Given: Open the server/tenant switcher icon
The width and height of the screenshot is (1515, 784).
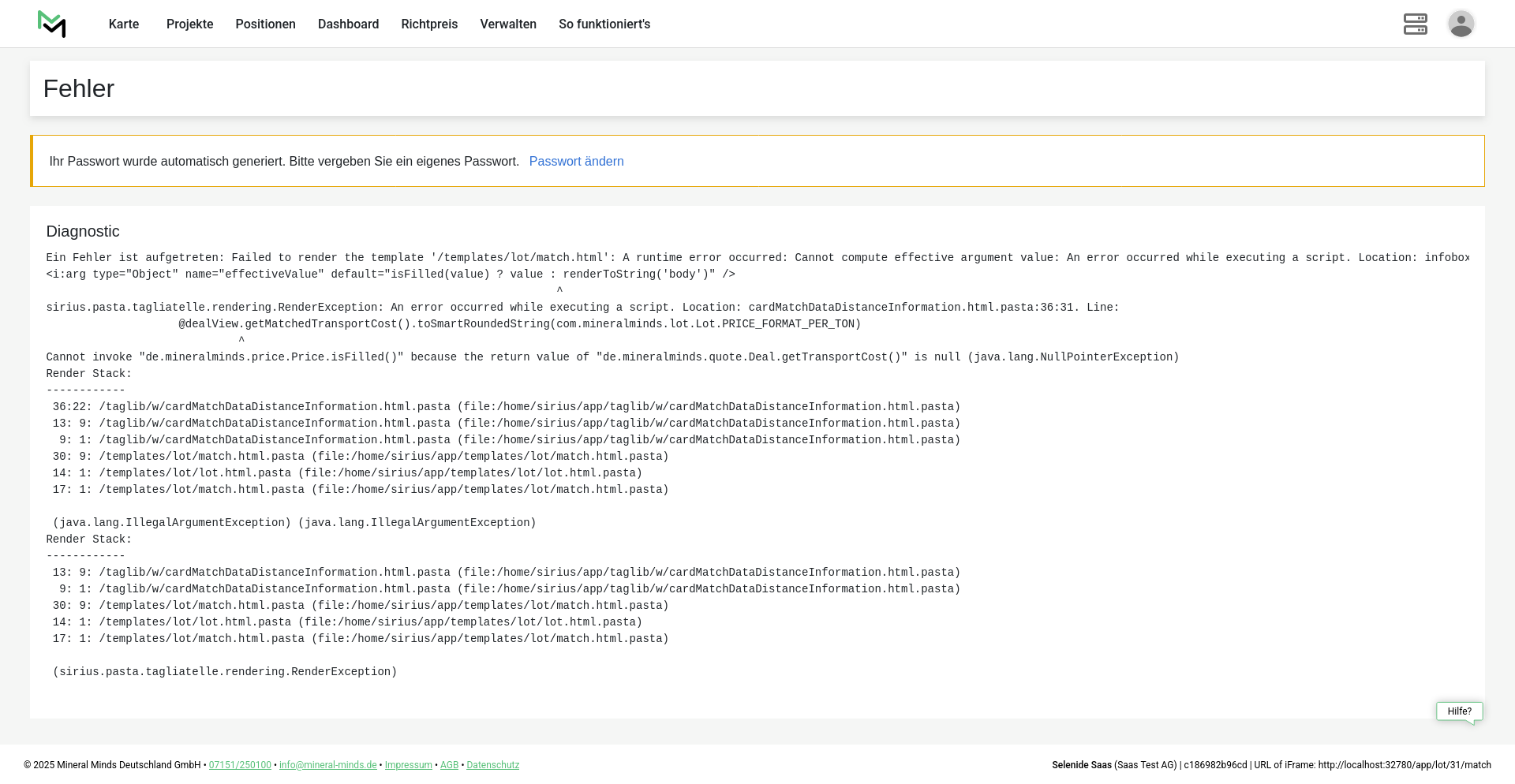Looking at the screenshot, I should tap(1415, 24).
